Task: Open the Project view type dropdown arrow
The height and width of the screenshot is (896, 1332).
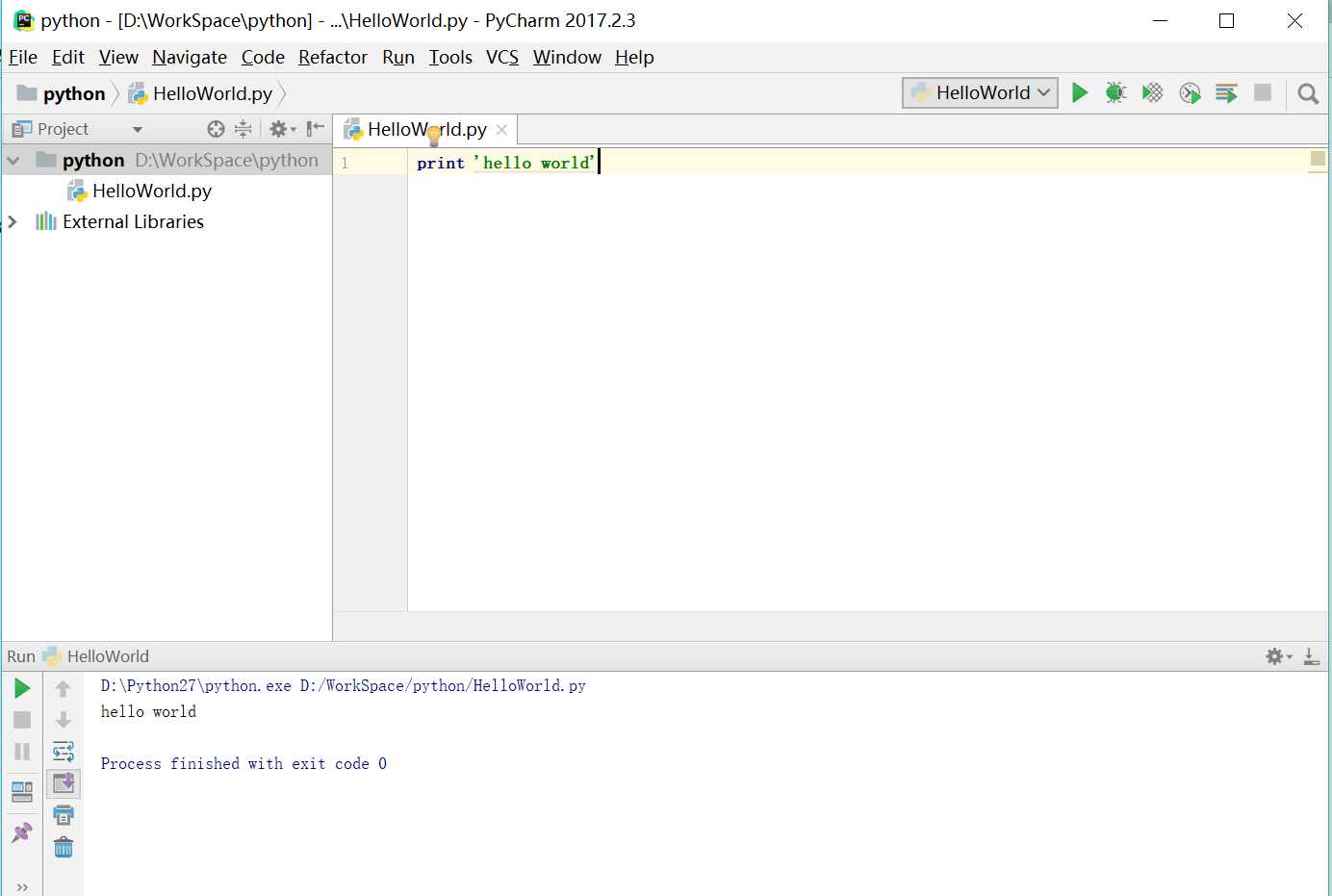Action: point(138,129)
